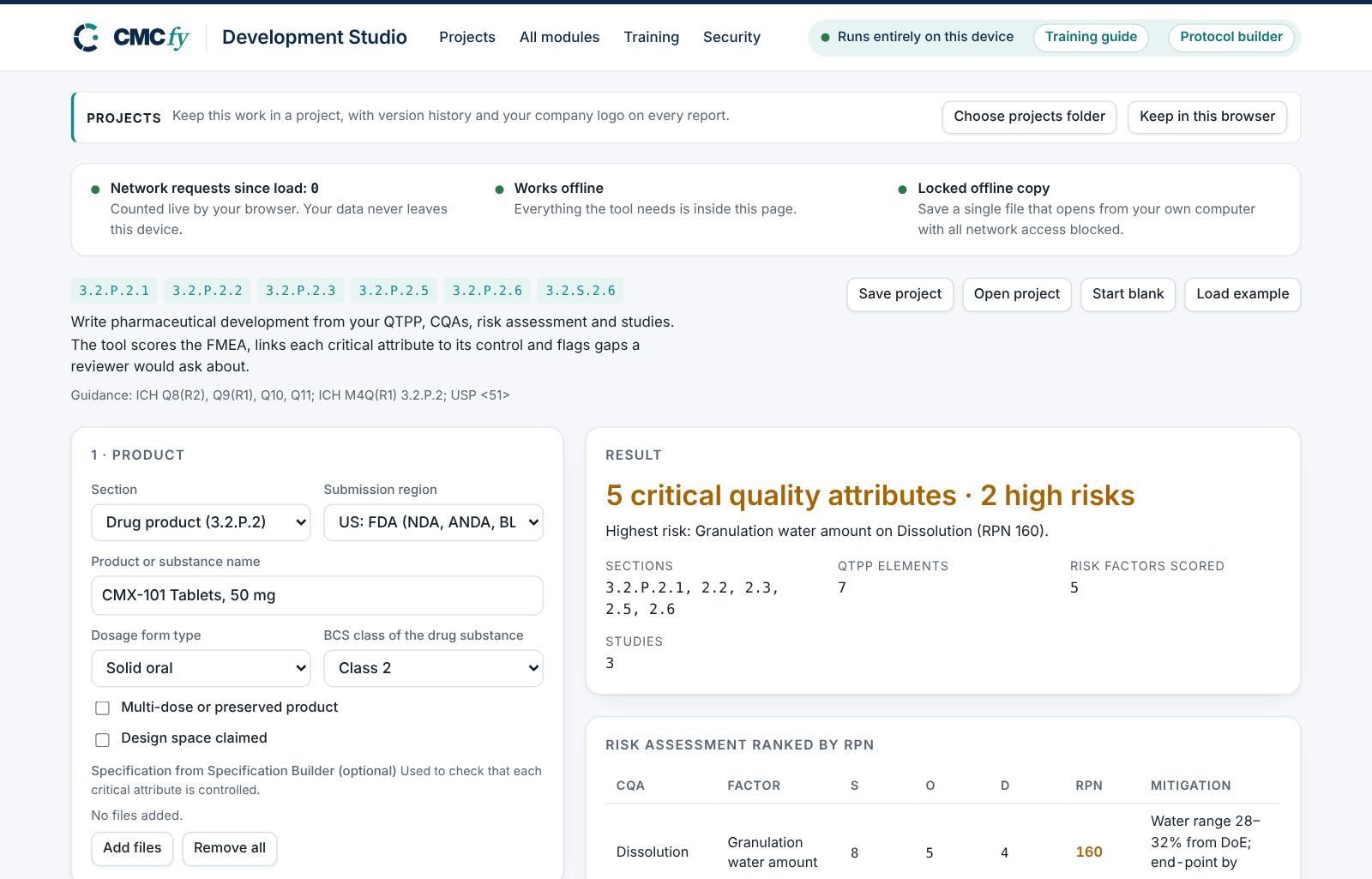Click Save project button

coord(900,294)
